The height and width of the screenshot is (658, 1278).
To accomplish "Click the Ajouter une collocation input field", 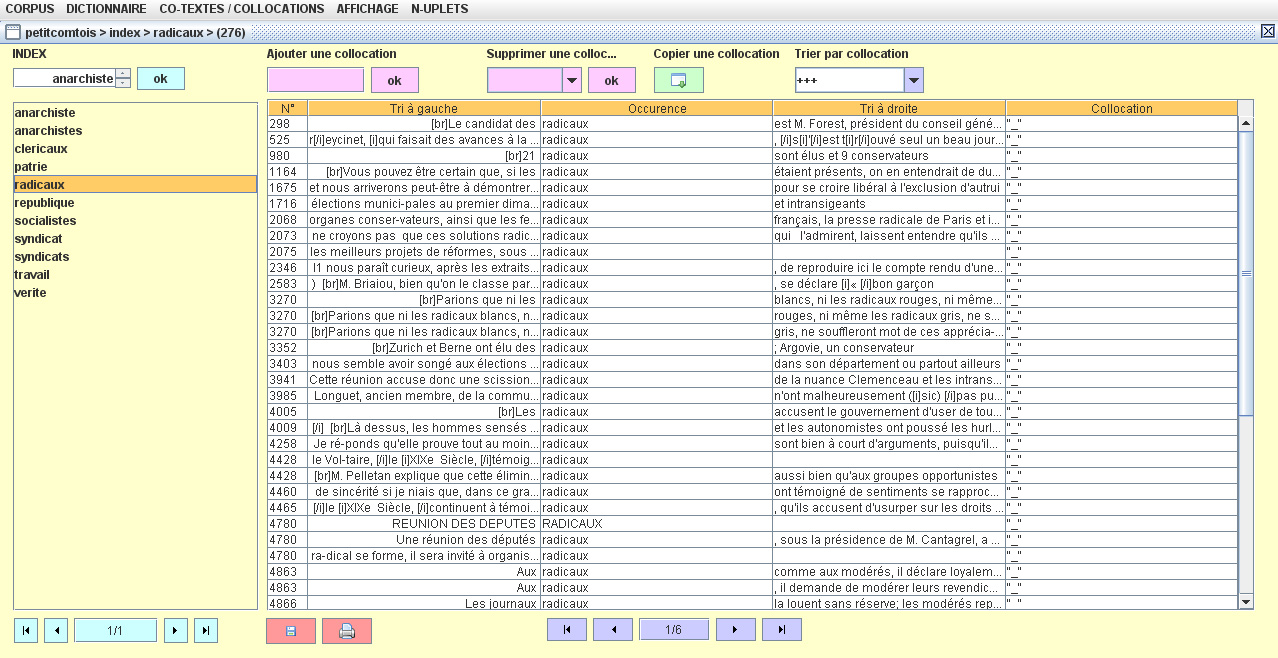I will pos(315,80).
